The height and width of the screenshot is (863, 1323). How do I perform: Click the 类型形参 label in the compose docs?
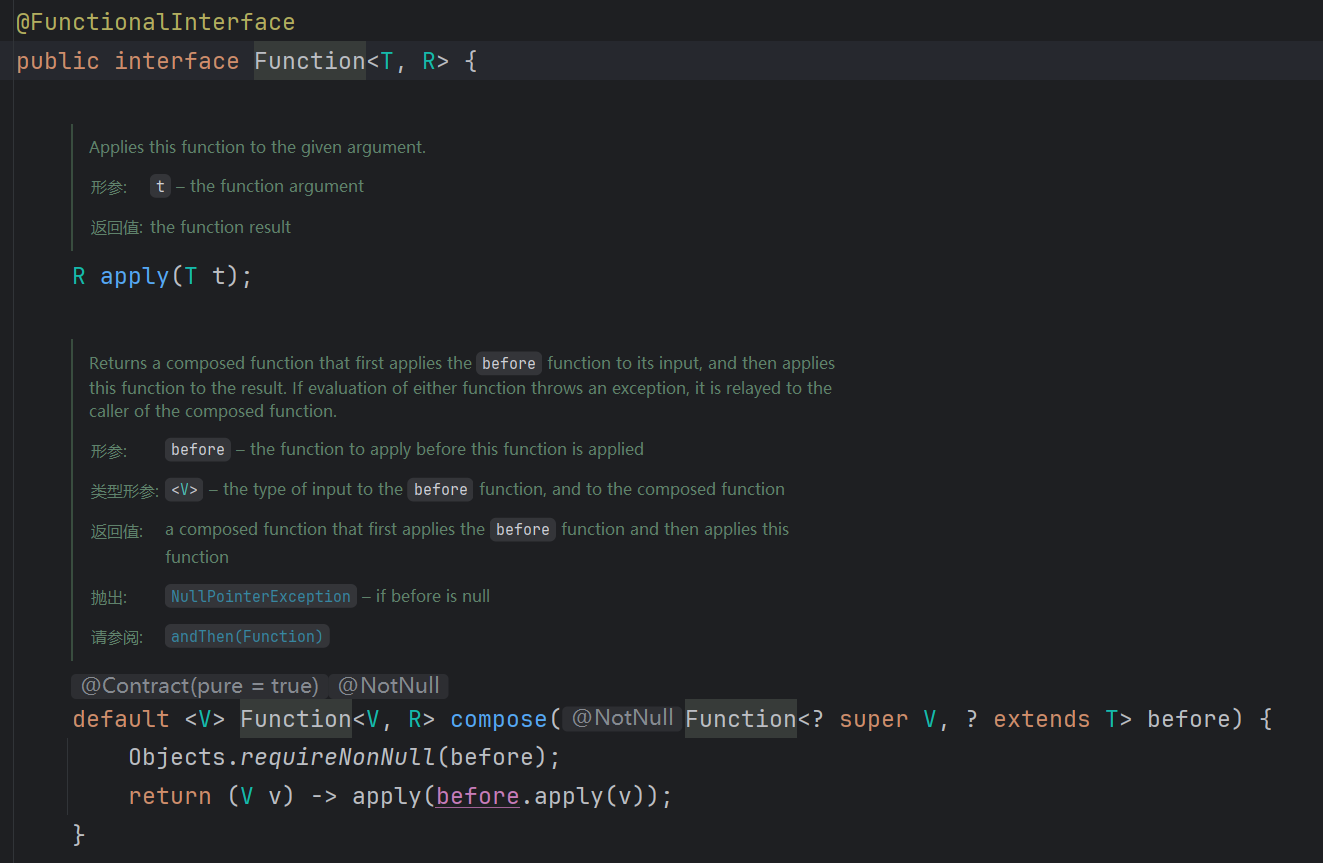[125, 490]
